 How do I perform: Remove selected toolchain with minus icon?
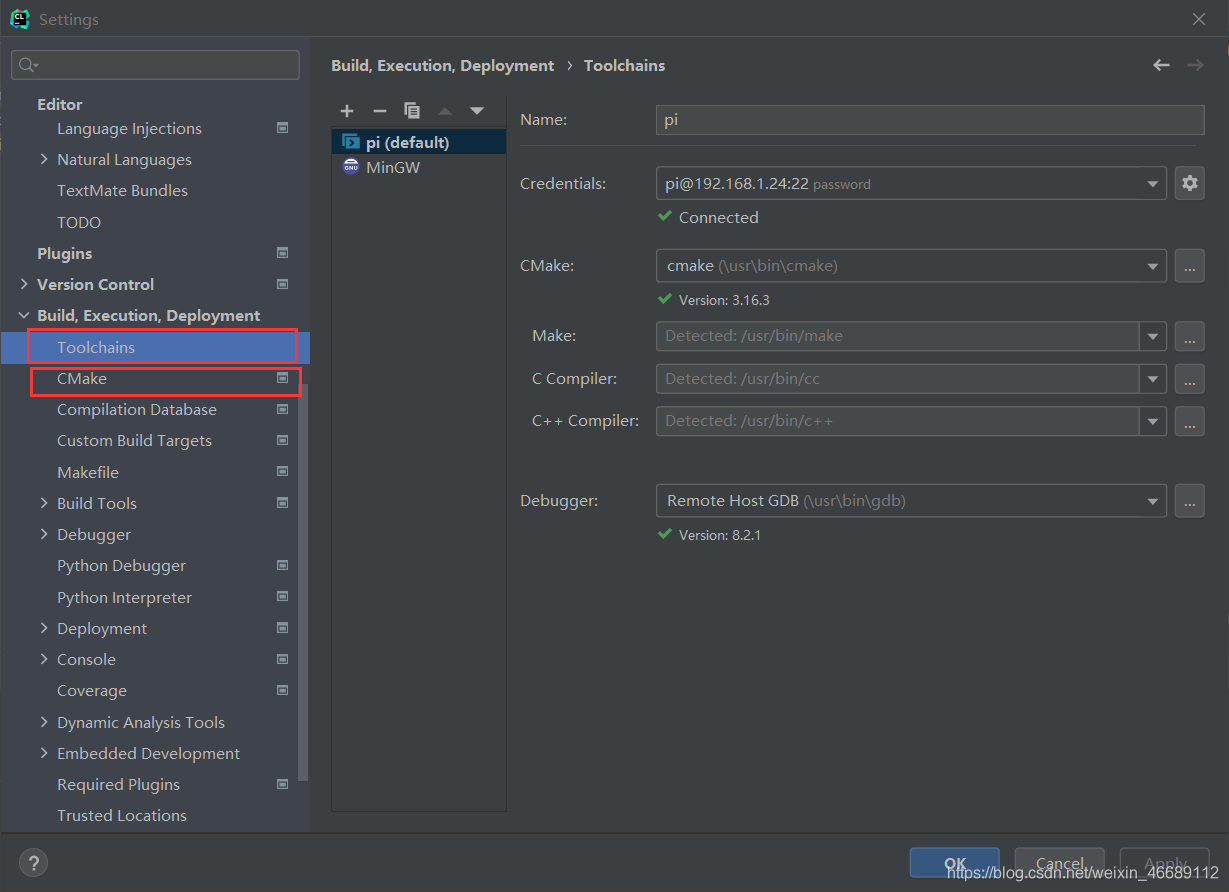click(379, 111)
